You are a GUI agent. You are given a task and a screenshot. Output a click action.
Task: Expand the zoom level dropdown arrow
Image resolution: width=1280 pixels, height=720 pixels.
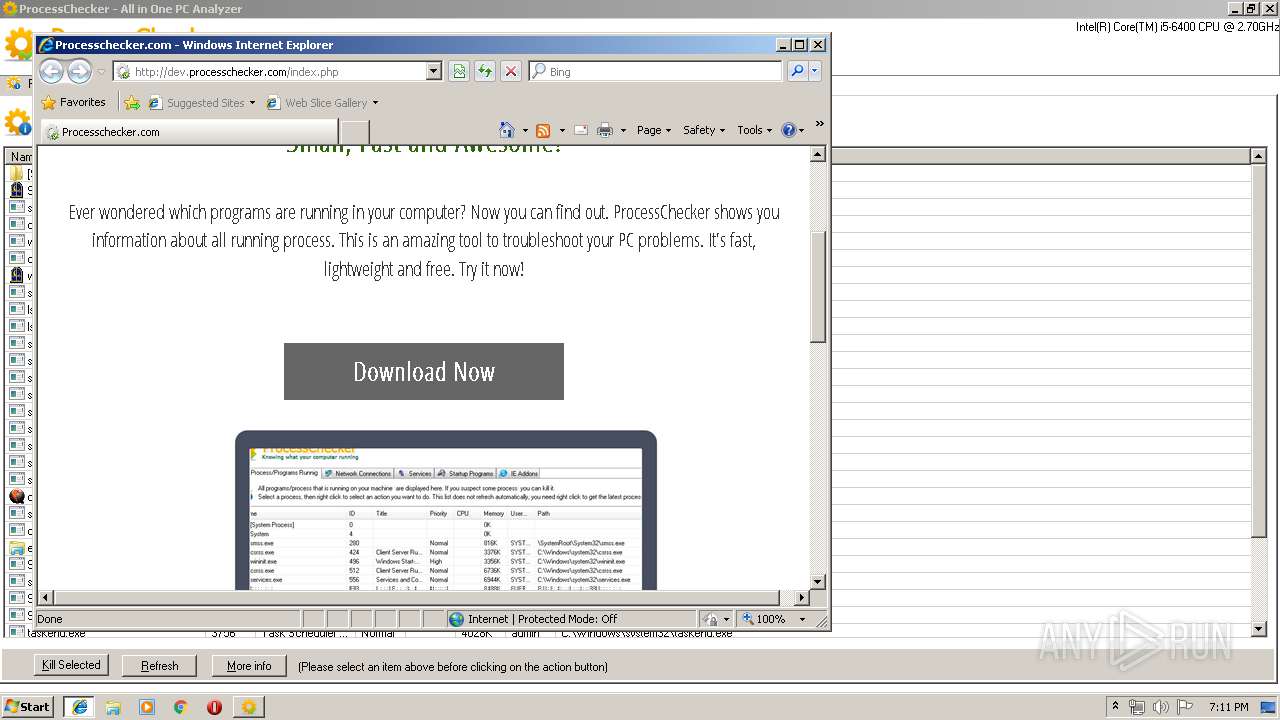point(802,619)
